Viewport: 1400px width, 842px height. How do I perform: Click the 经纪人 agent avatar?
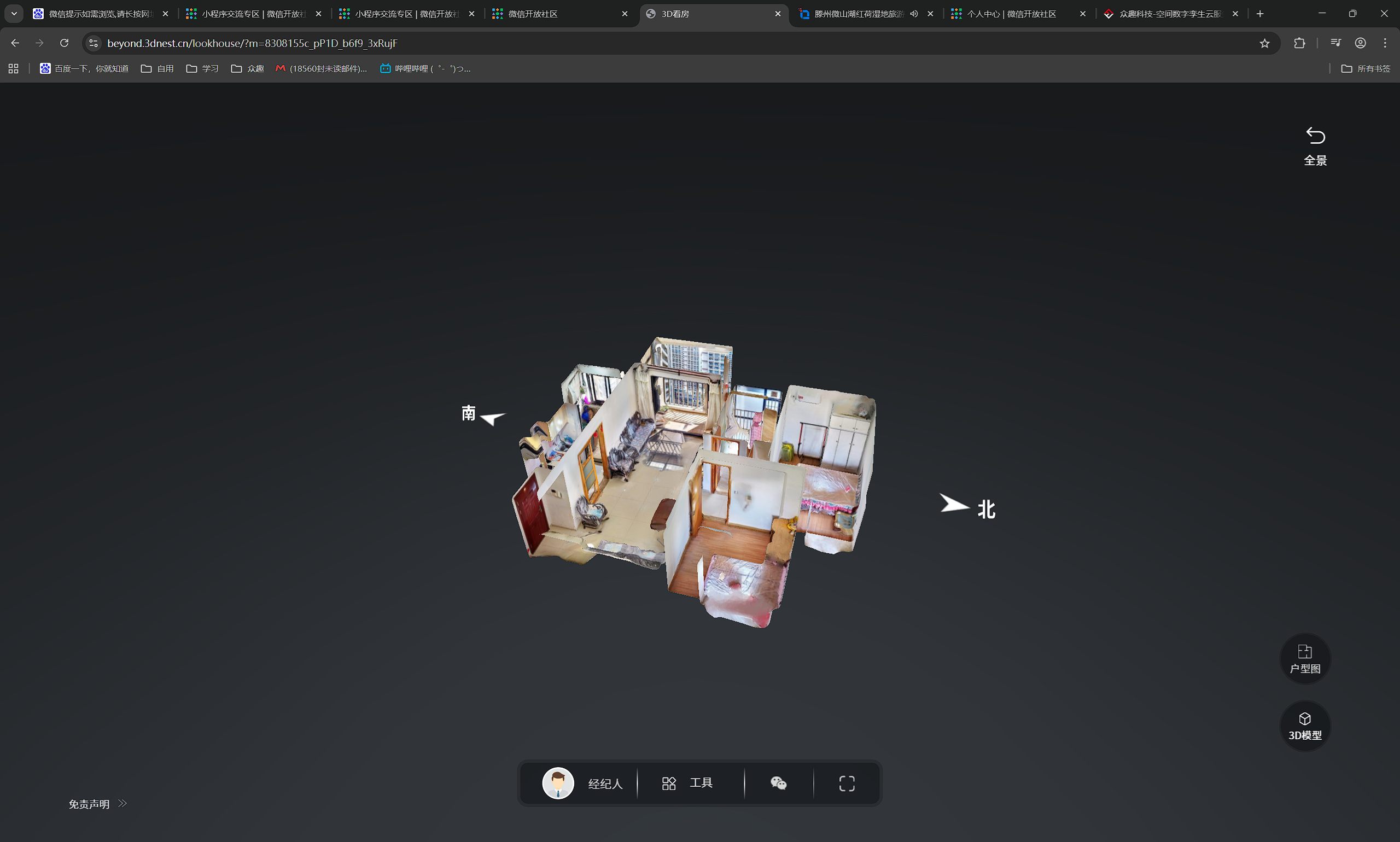(558, 783)
